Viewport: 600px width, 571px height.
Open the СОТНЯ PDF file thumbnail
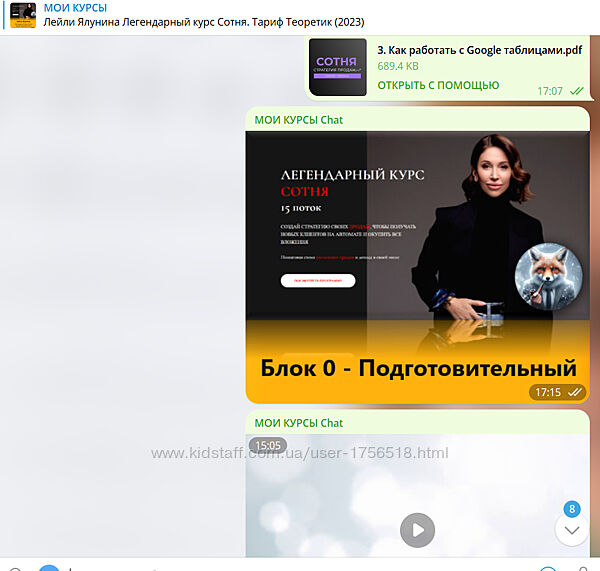point(336,67)
